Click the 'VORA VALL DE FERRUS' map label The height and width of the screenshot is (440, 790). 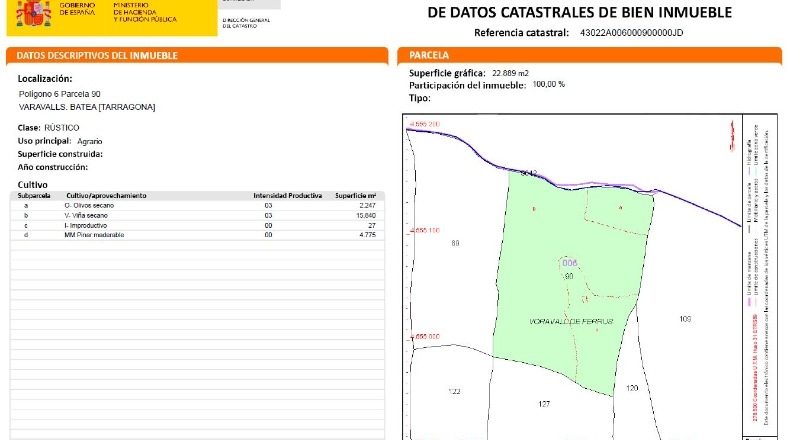pyautogui.click(x=571, y=322)
